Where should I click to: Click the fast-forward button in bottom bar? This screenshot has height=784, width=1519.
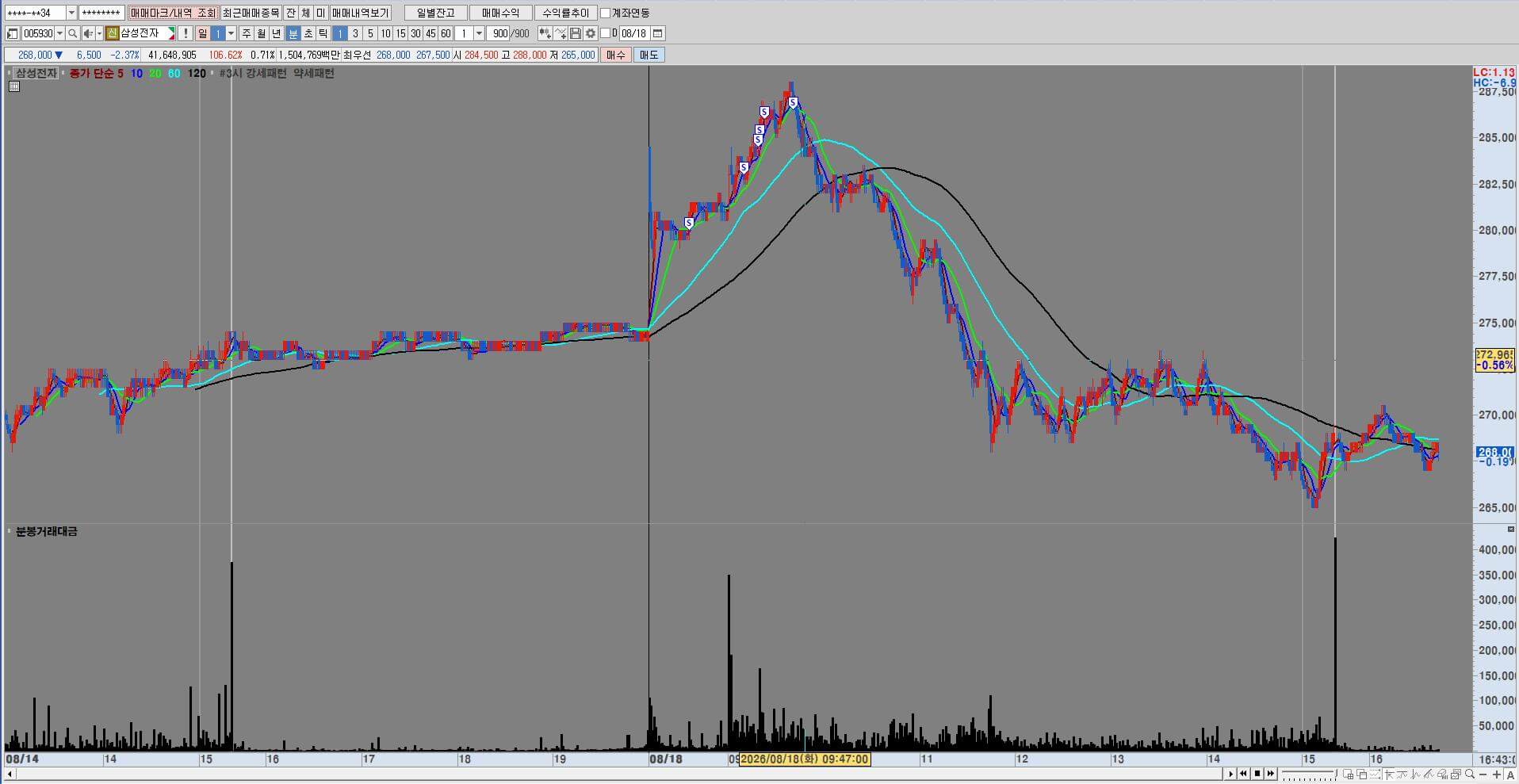(x=1271, y=774)
